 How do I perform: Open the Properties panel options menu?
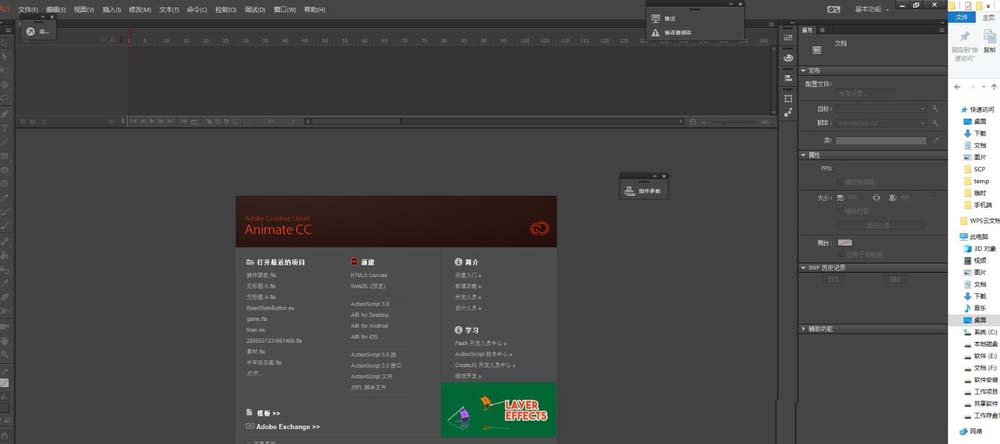click(942, 30)
